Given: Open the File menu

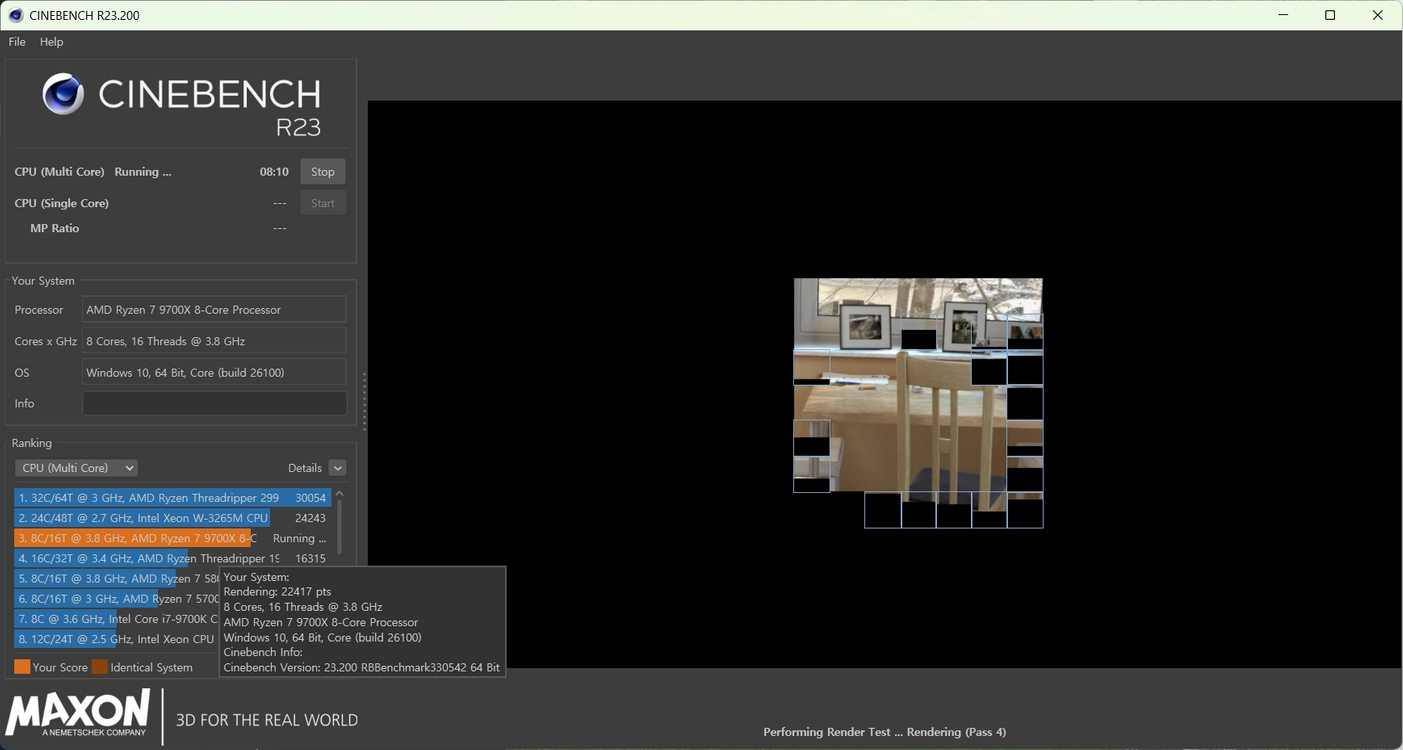Looking at the screenshot, I should pyautogui.click(x=17, y=42).
